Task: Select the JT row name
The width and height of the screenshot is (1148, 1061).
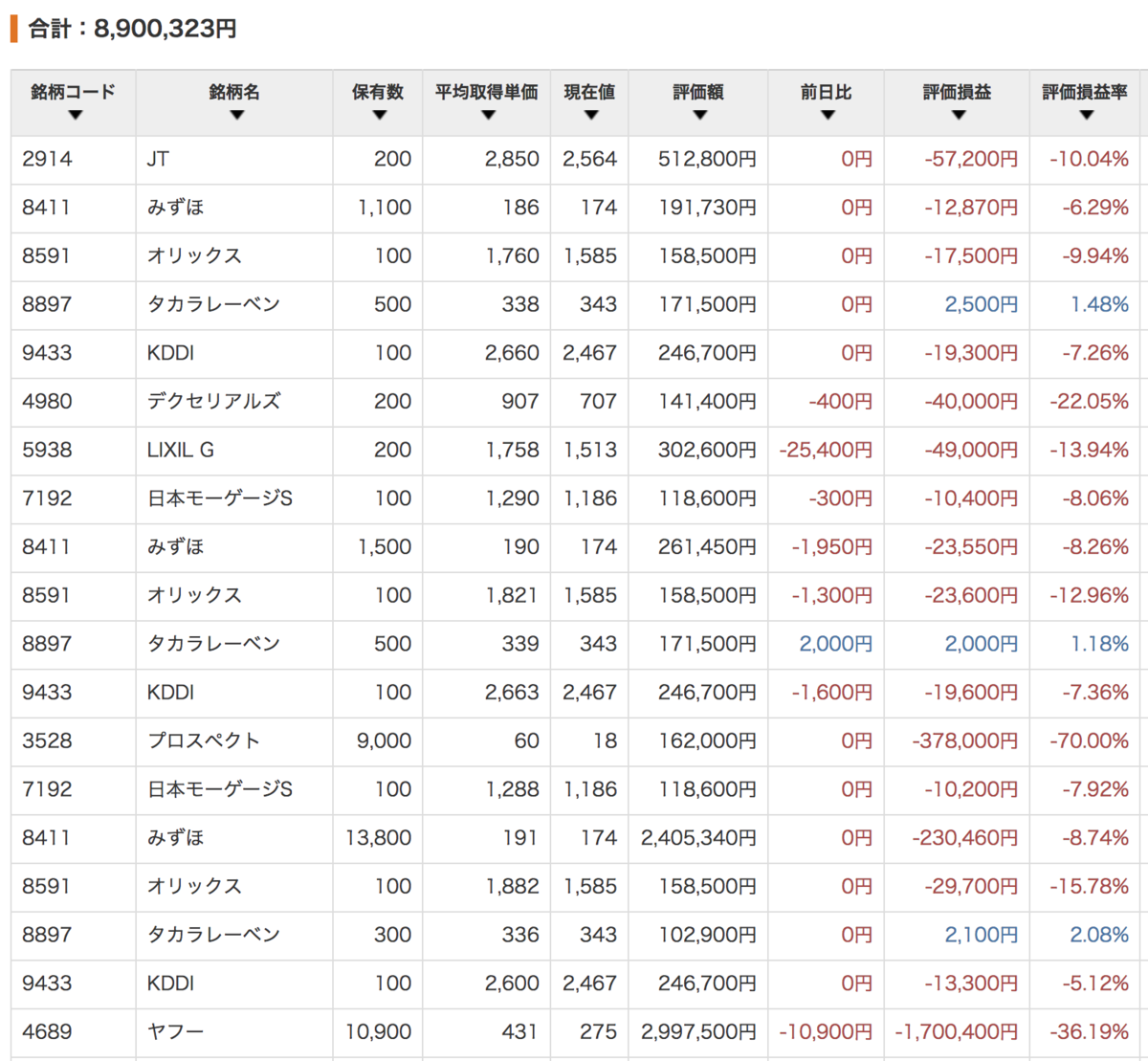Action: [x=158, y=159]
